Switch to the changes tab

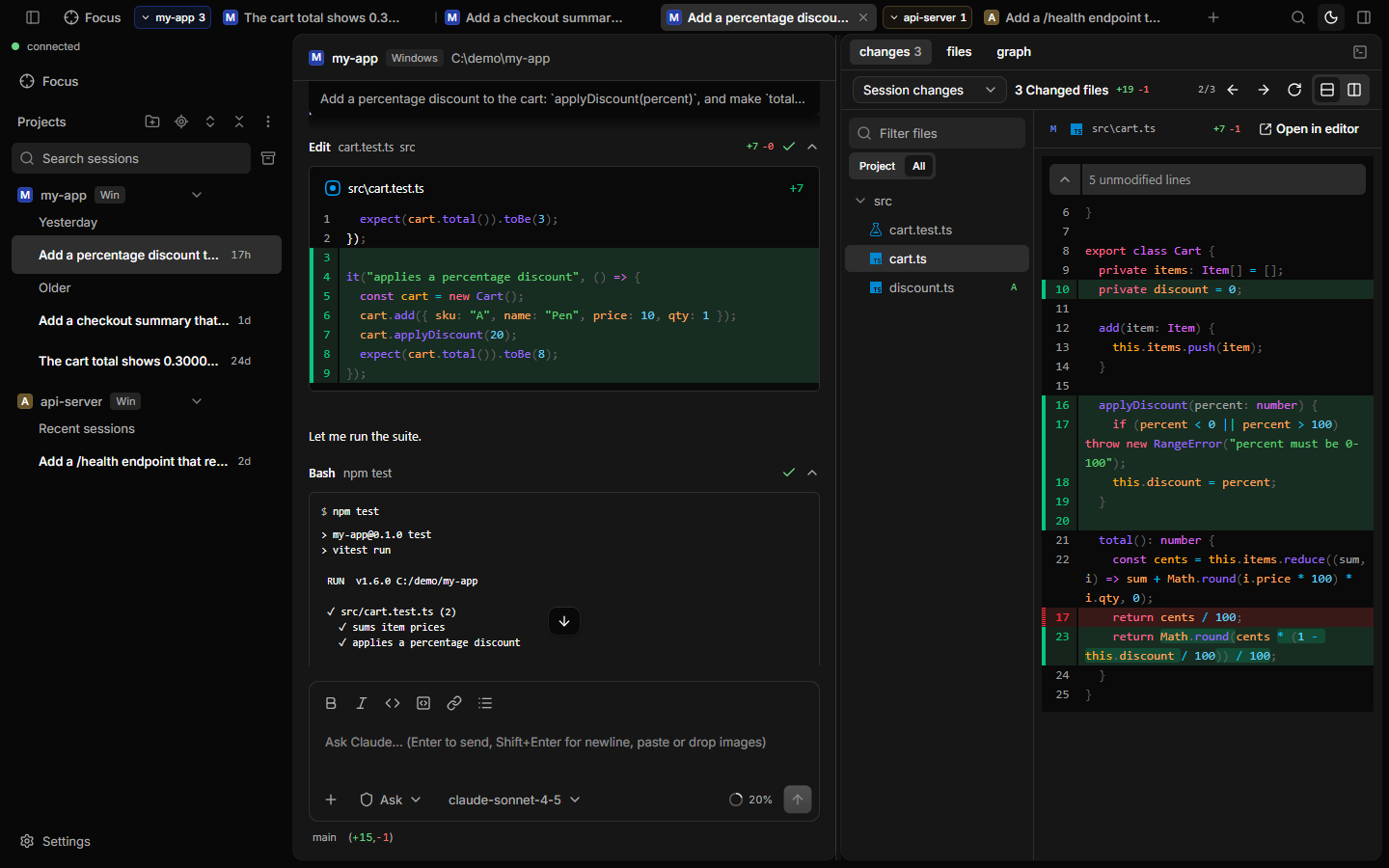[890, 52]
